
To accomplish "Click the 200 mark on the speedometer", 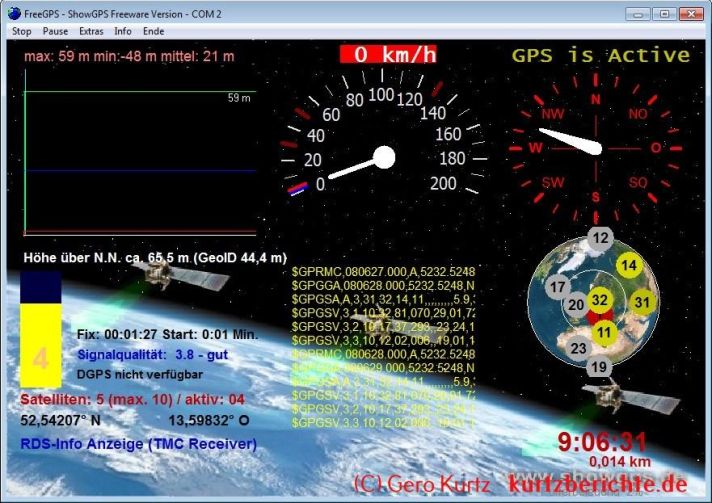I will pyautogui.click(x=443, y=183).
